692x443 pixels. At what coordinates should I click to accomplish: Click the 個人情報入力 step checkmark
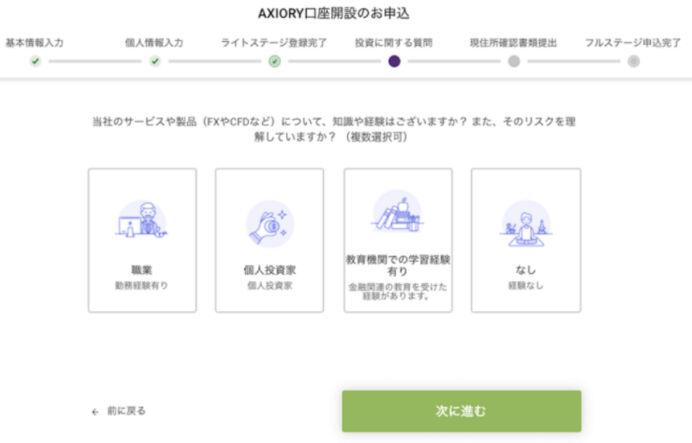pos(155,61)
